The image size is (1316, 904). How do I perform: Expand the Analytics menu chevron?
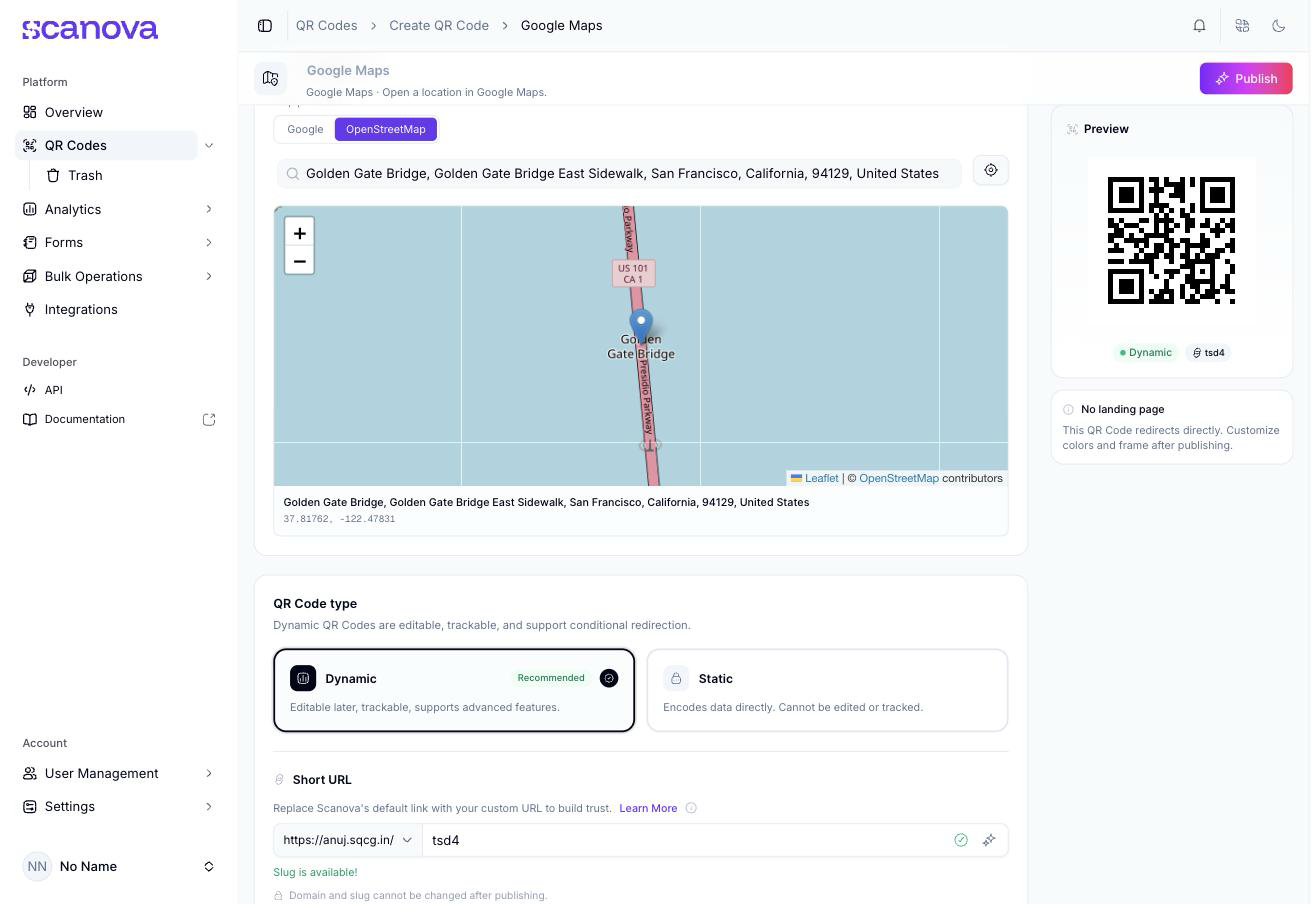pyautogui.click(x=209, y=209)
